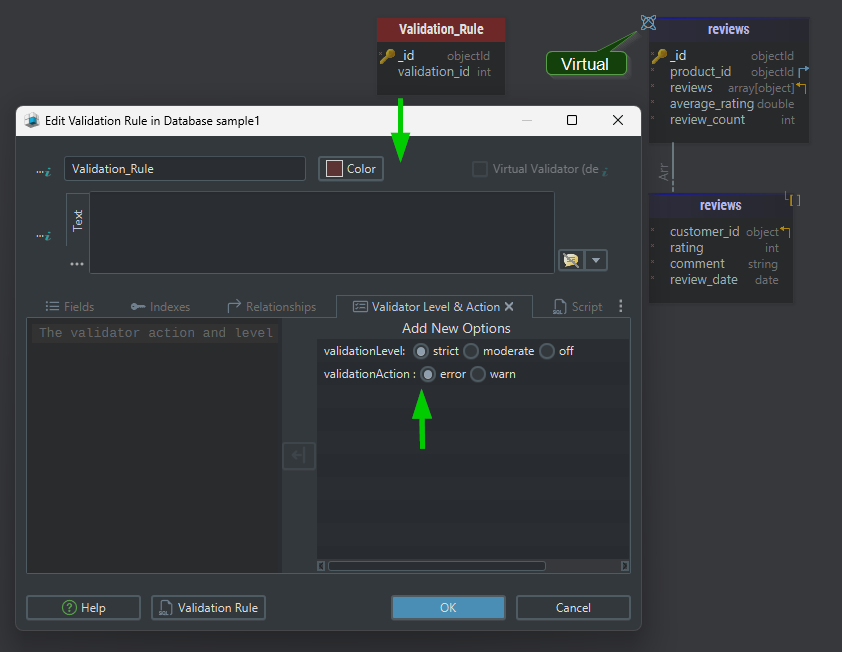This screenshot has width=842, height=652.
Task: Click the horizontal scrollbar in the options pane
Action: (x=437, y=566)
